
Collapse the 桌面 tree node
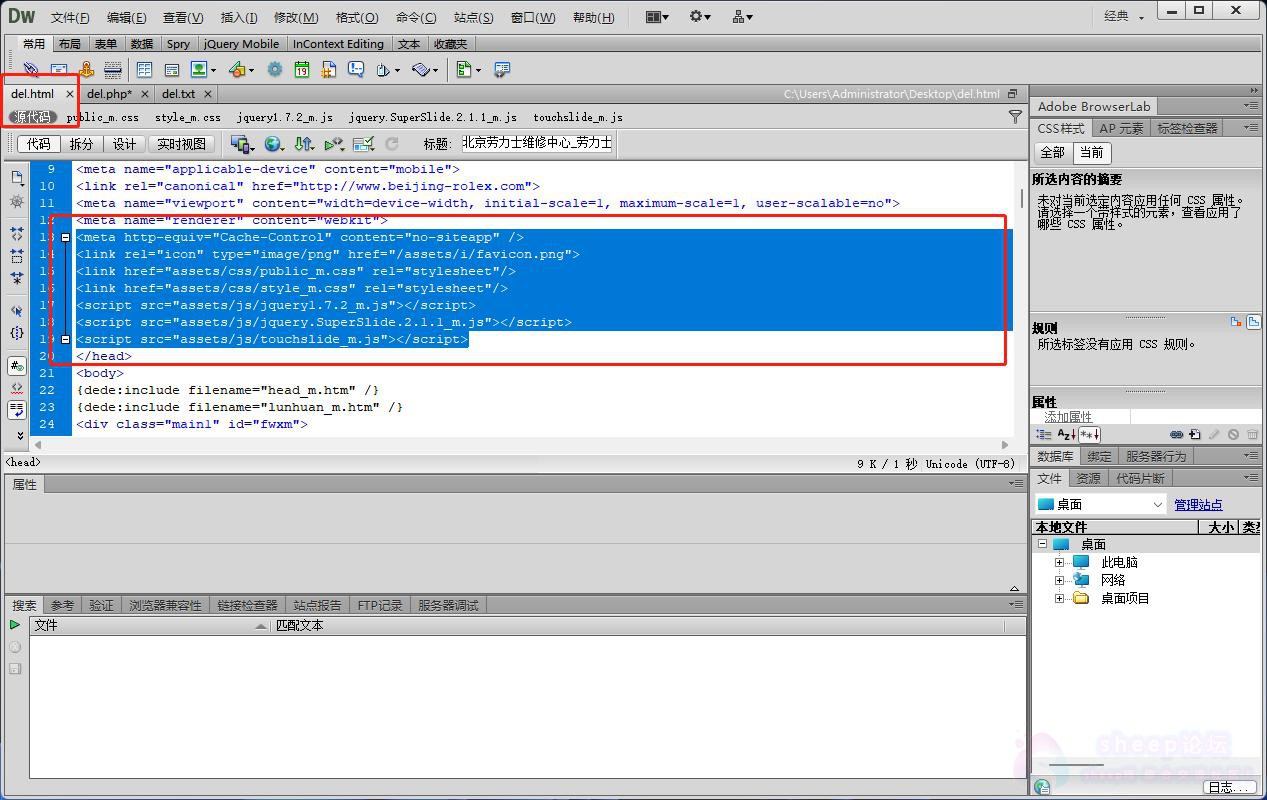pos(1042,544)
